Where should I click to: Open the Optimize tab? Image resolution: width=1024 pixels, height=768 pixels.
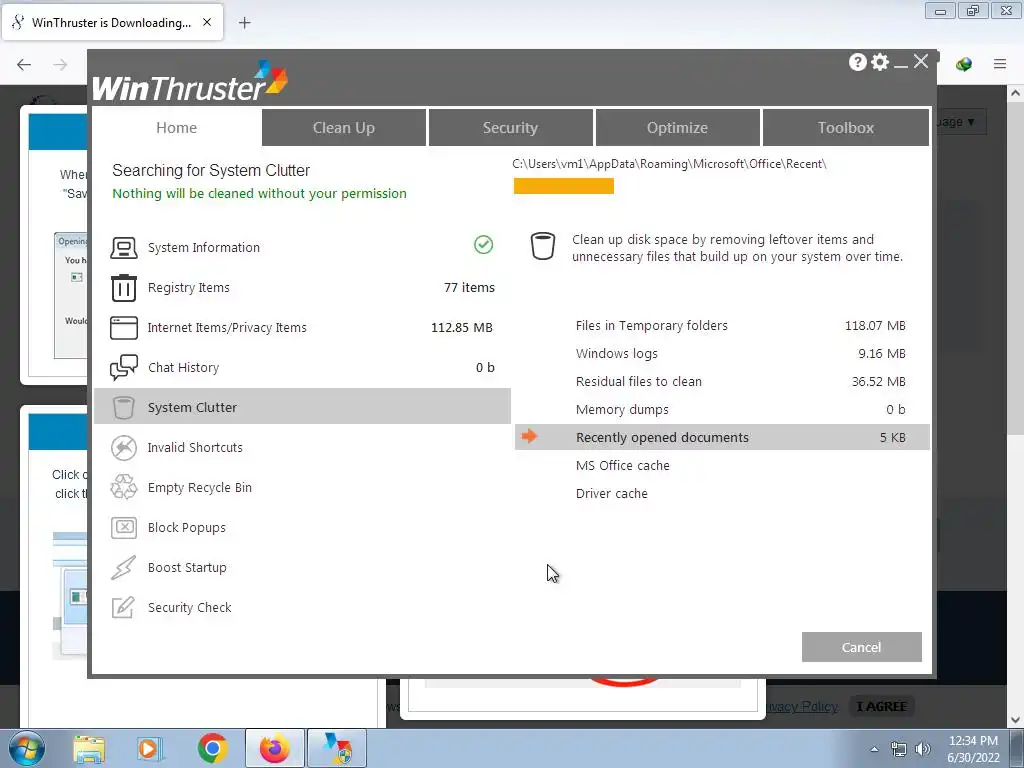click(x=678, y=127)
